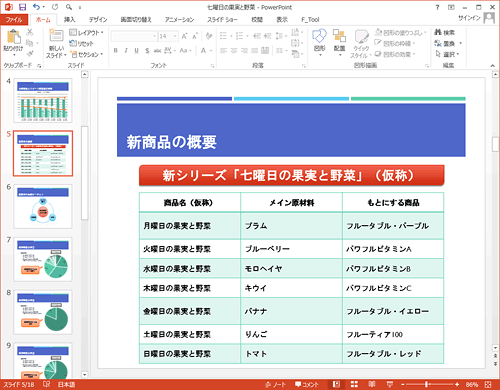This screenshot has width=500, height=390.
Task: Click the リセット (Reset) slide button
Action: [x=81, y=43]
